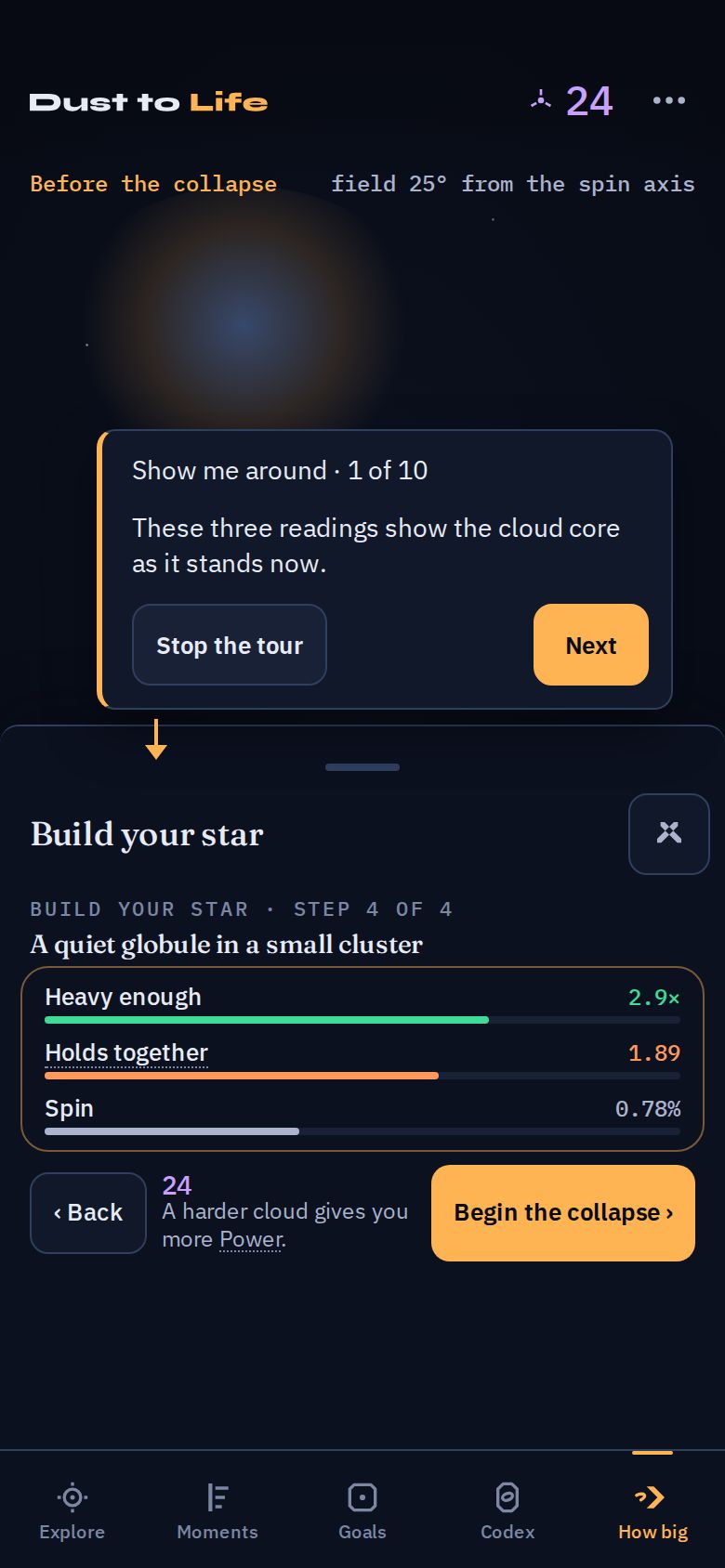The width and height of the screenshot is (725, 1568).
Task: Close the Build your star panel
Action: 669,833
